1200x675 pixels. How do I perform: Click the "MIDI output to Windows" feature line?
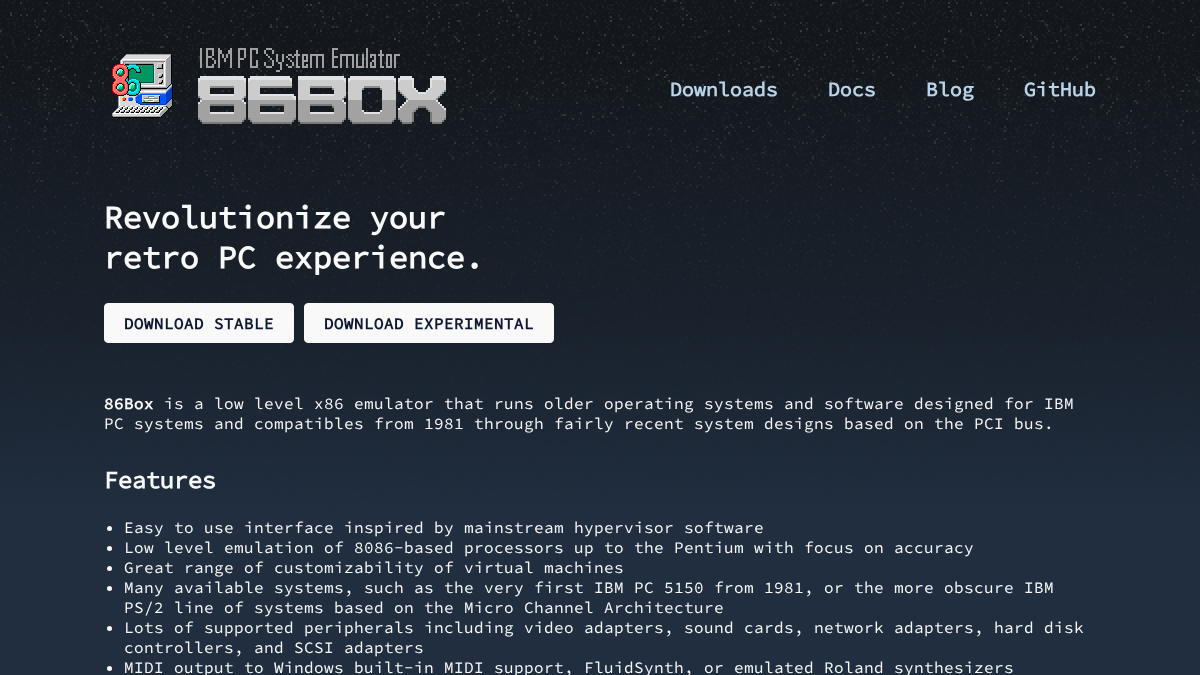click(568, 667)
